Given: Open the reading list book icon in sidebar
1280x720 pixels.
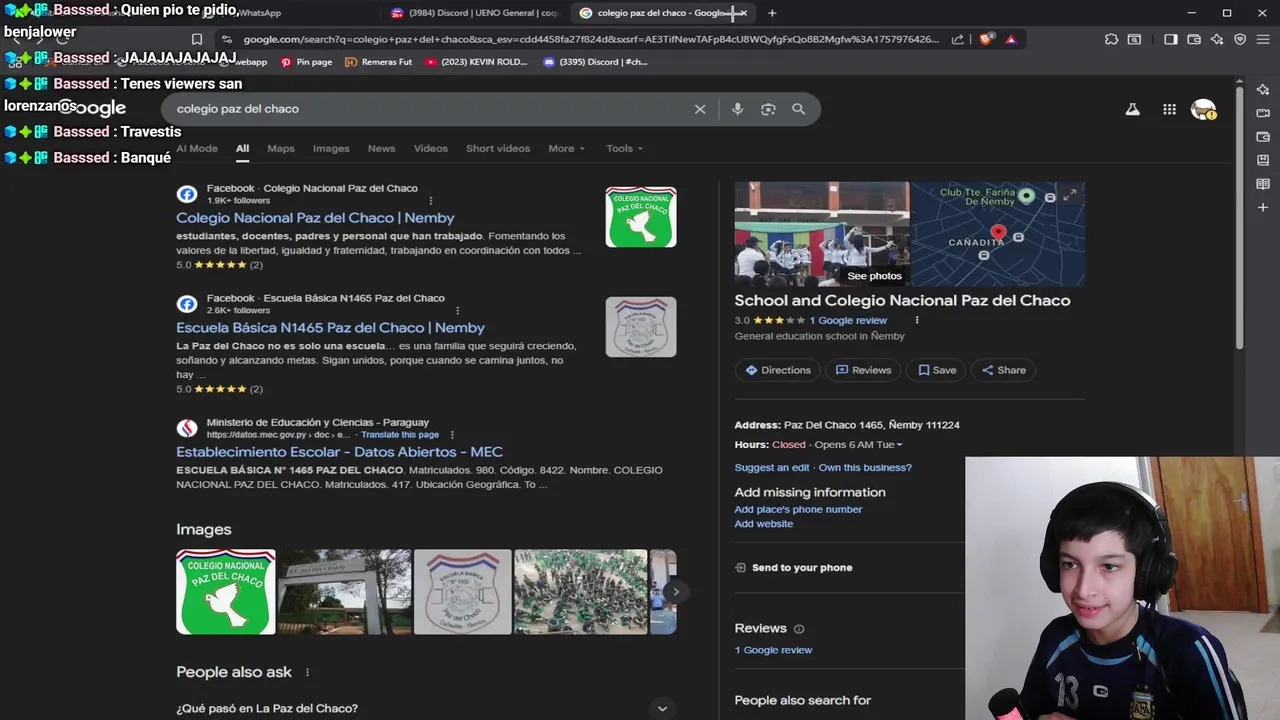Looking at the screenshot, I should coord(1263,184).
